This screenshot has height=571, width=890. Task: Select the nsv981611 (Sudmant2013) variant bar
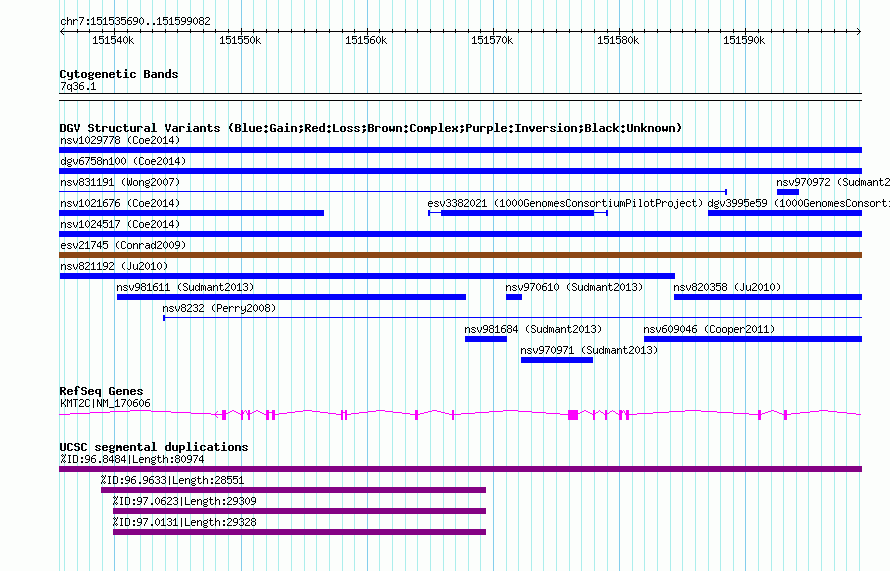(x=291, y=297)
